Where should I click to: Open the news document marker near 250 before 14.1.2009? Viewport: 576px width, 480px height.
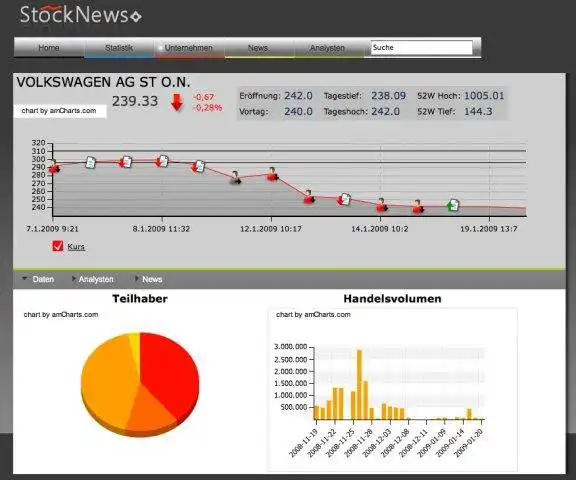[x=345, y=199]
